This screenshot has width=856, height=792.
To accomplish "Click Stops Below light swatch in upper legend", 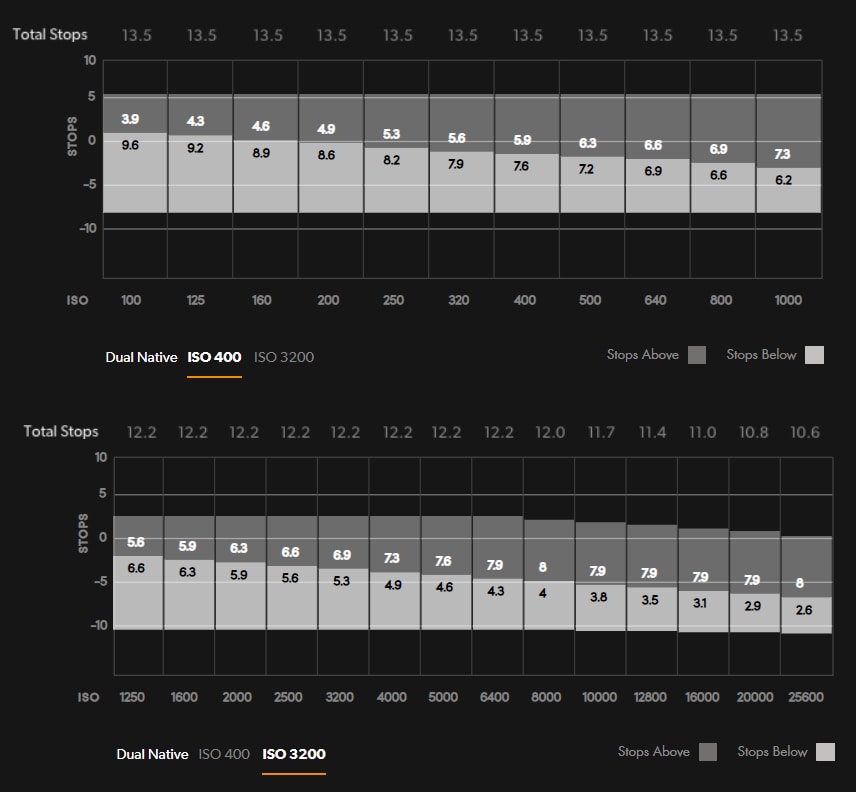I will pyautogui.click(x=814, y=355).
